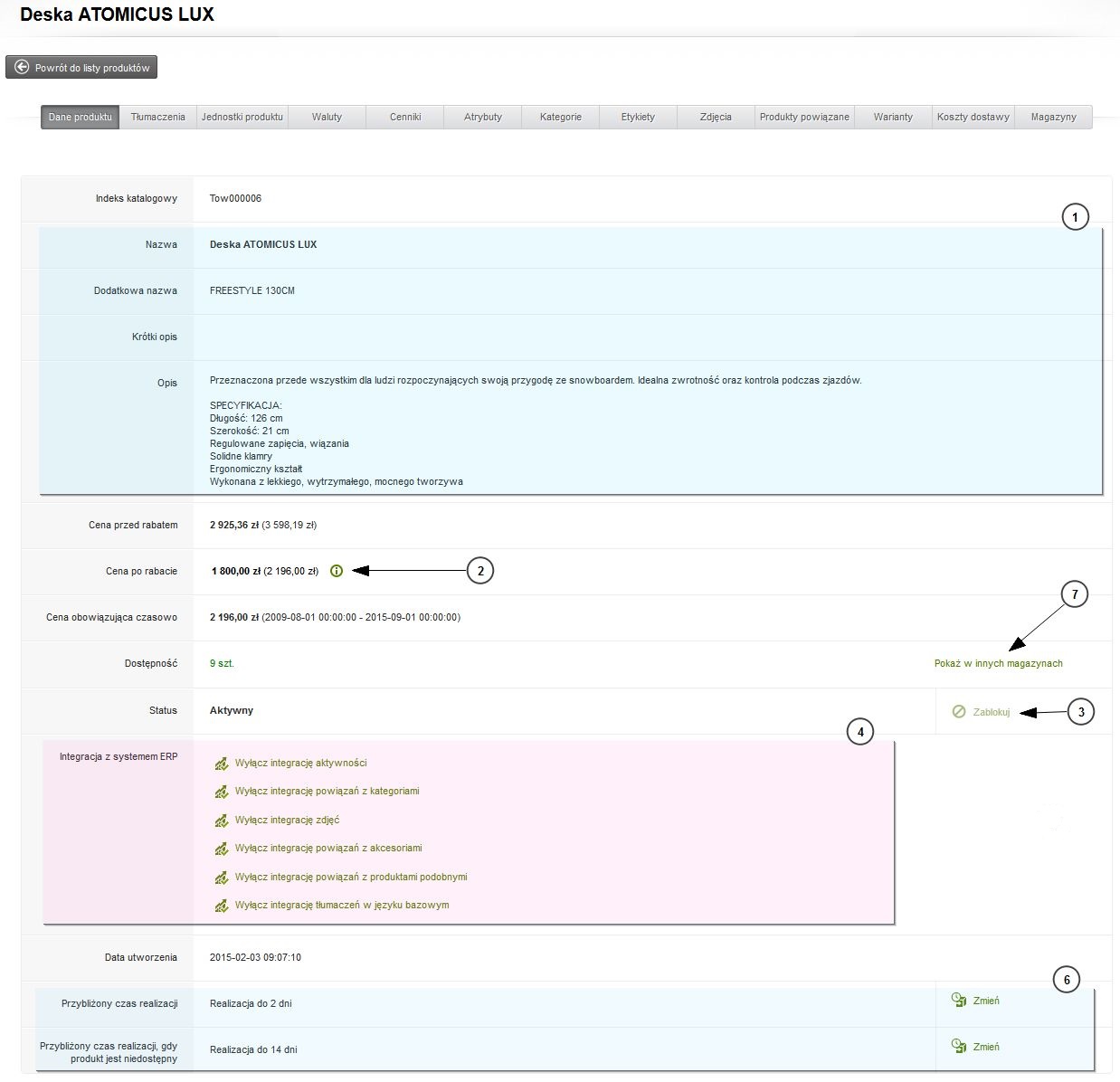The width and height of the screenshot is (1120, 1082).
Task: Open the Produkty powiązane tab
Action: (x=805, y=117)
